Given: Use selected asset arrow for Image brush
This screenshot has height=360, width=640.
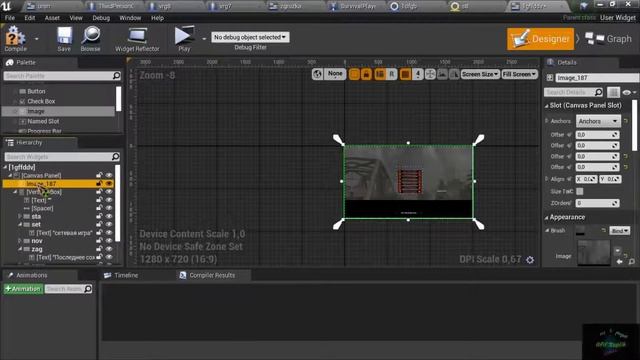Looking at the screenshot, I should pos(620,262).
